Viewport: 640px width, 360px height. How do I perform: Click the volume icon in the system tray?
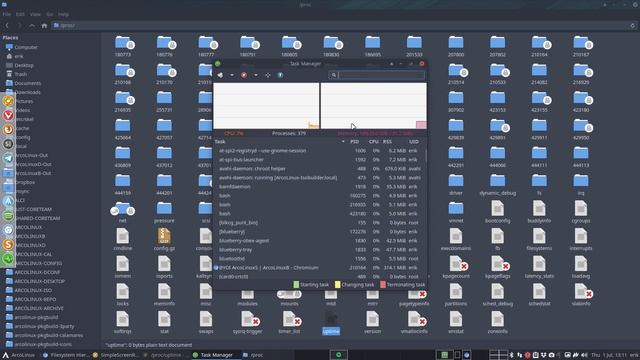[584, 355]
